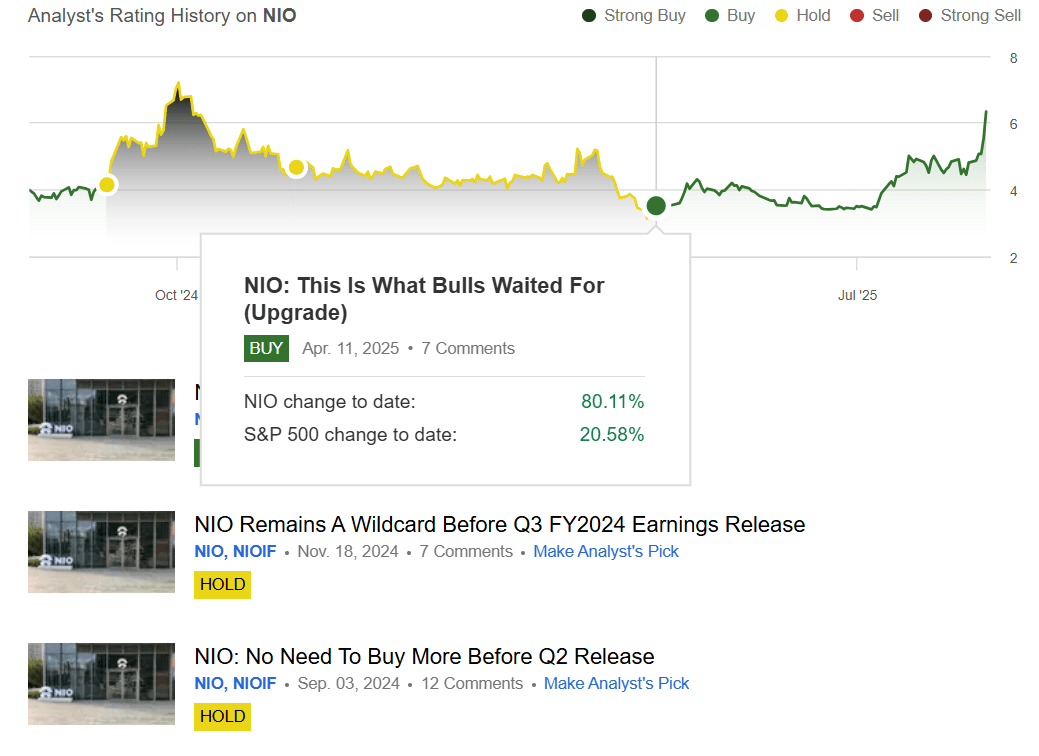The height and width of the screenshot is (756, 1039).
Task: Open the thumbnail of the partially hidden top article
Action: click(101, 420)
